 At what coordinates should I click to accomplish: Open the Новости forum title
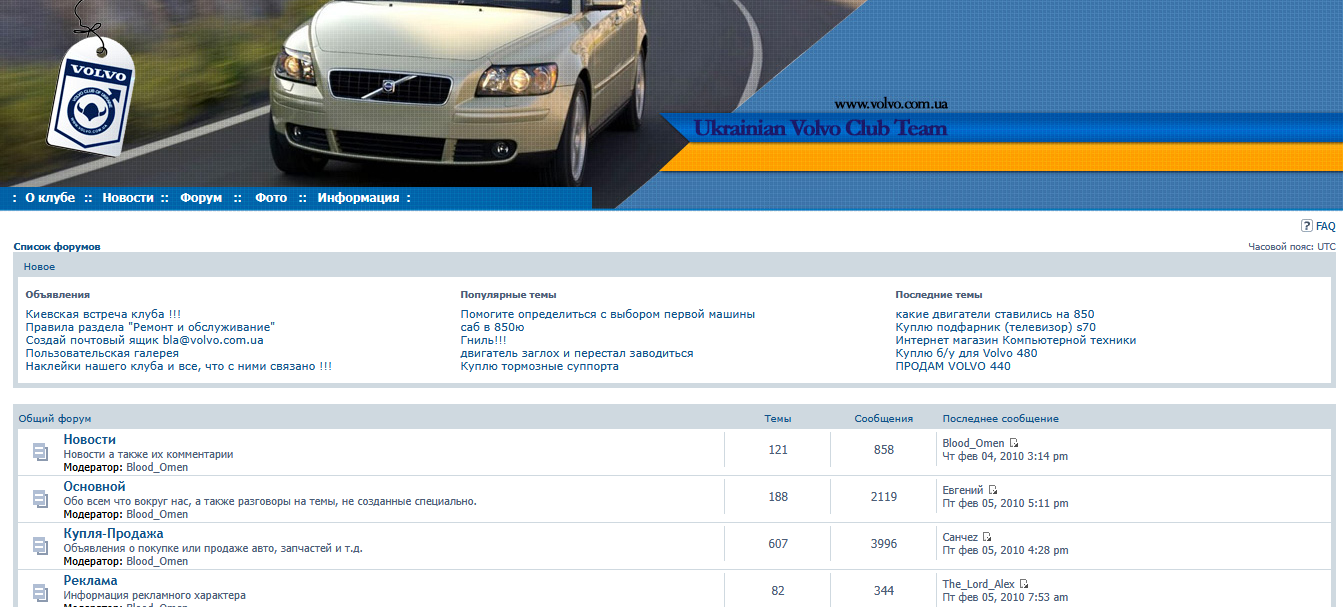(89, 439)
